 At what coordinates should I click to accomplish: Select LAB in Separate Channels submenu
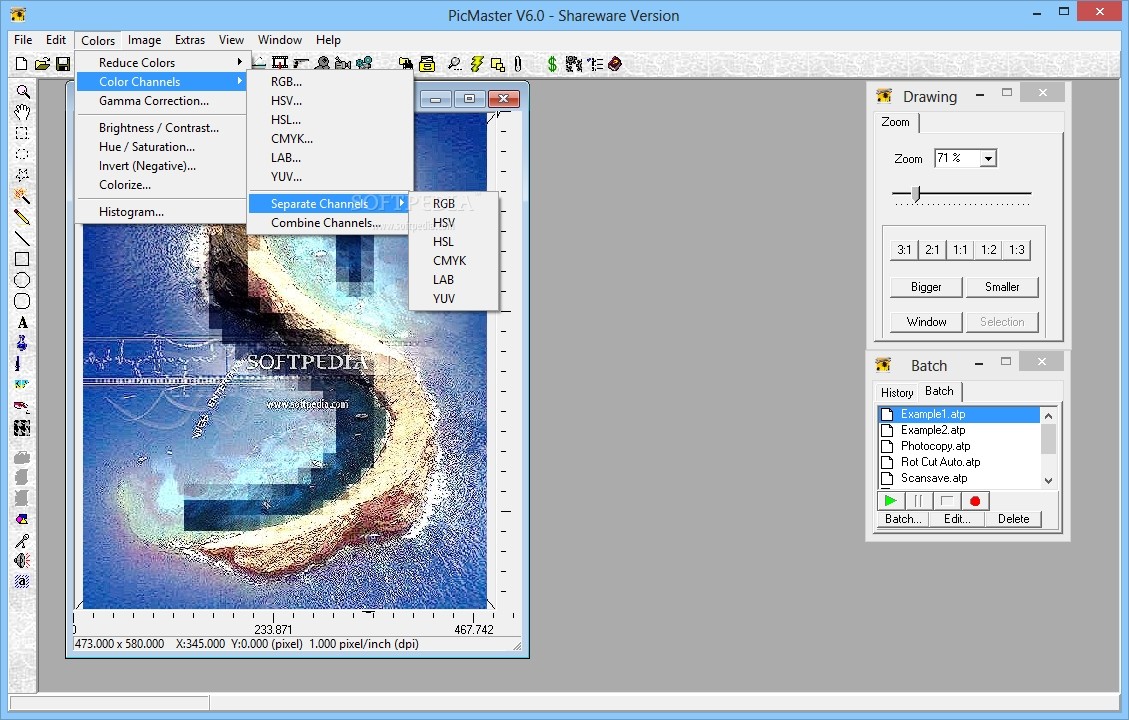click(454, 279)
